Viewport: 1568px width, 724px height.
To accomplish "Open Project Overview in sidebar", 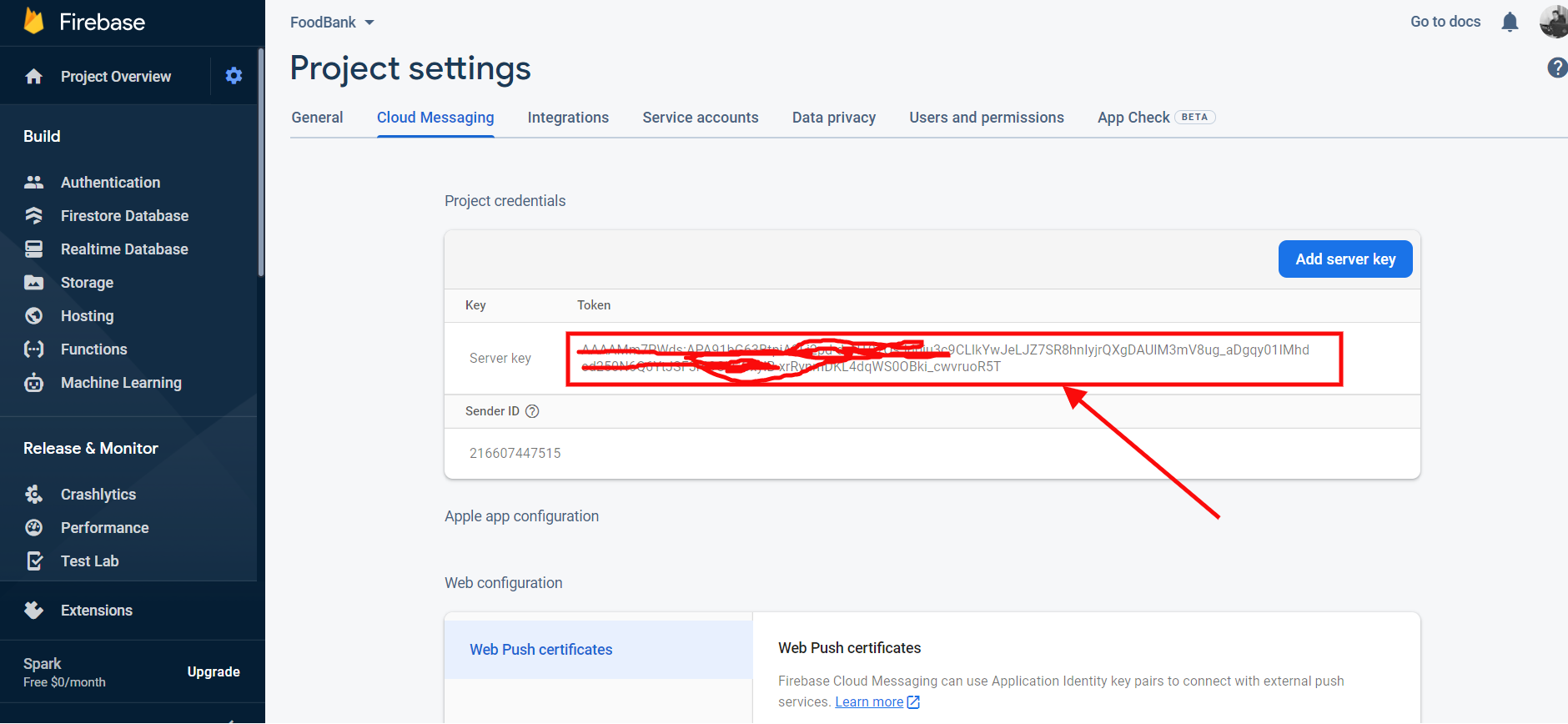I will click(x=116, y=77).
